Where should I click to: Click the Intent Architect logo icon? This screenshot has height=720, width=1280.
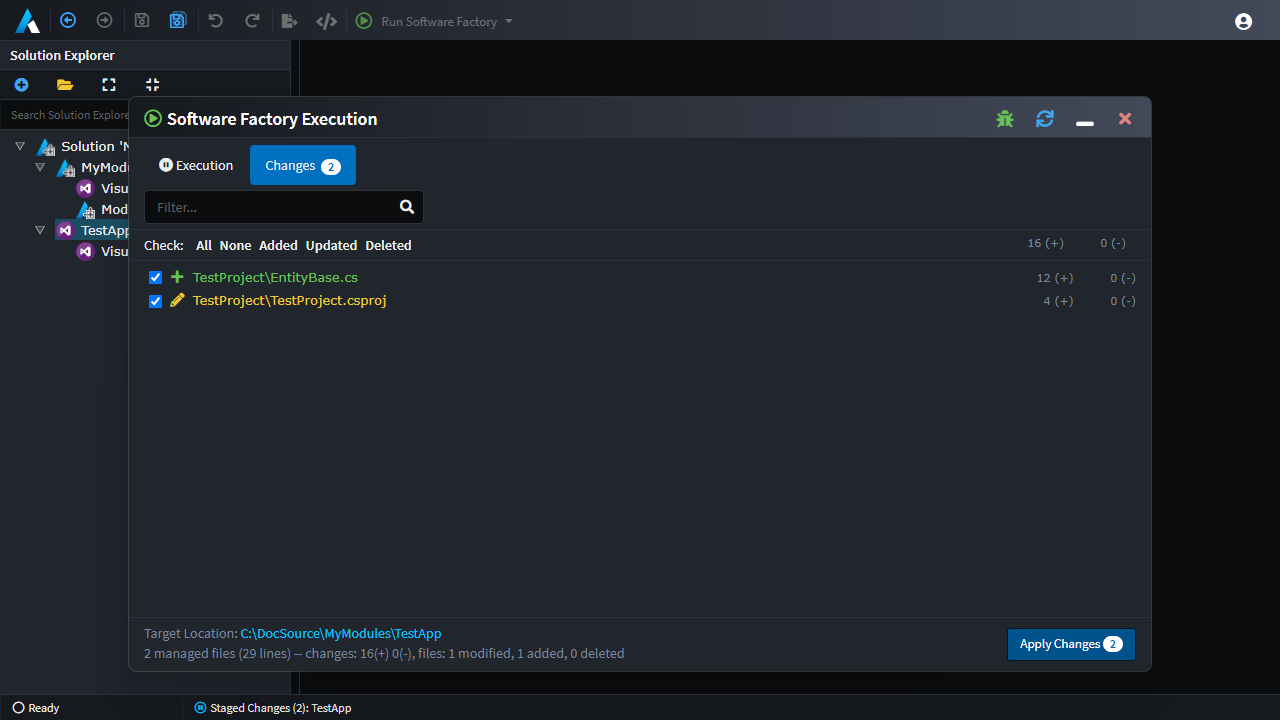point(27,20)
